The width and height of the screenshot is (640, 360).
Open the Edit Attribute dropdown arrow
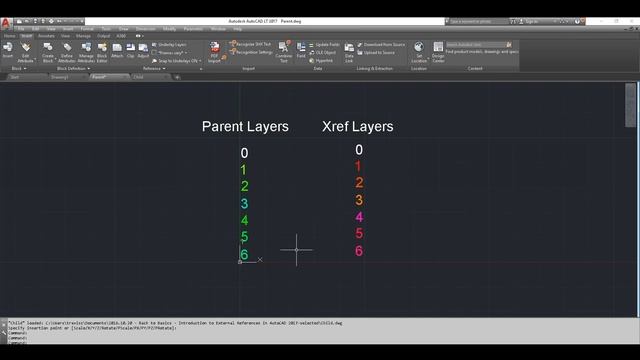pos(35,60)
